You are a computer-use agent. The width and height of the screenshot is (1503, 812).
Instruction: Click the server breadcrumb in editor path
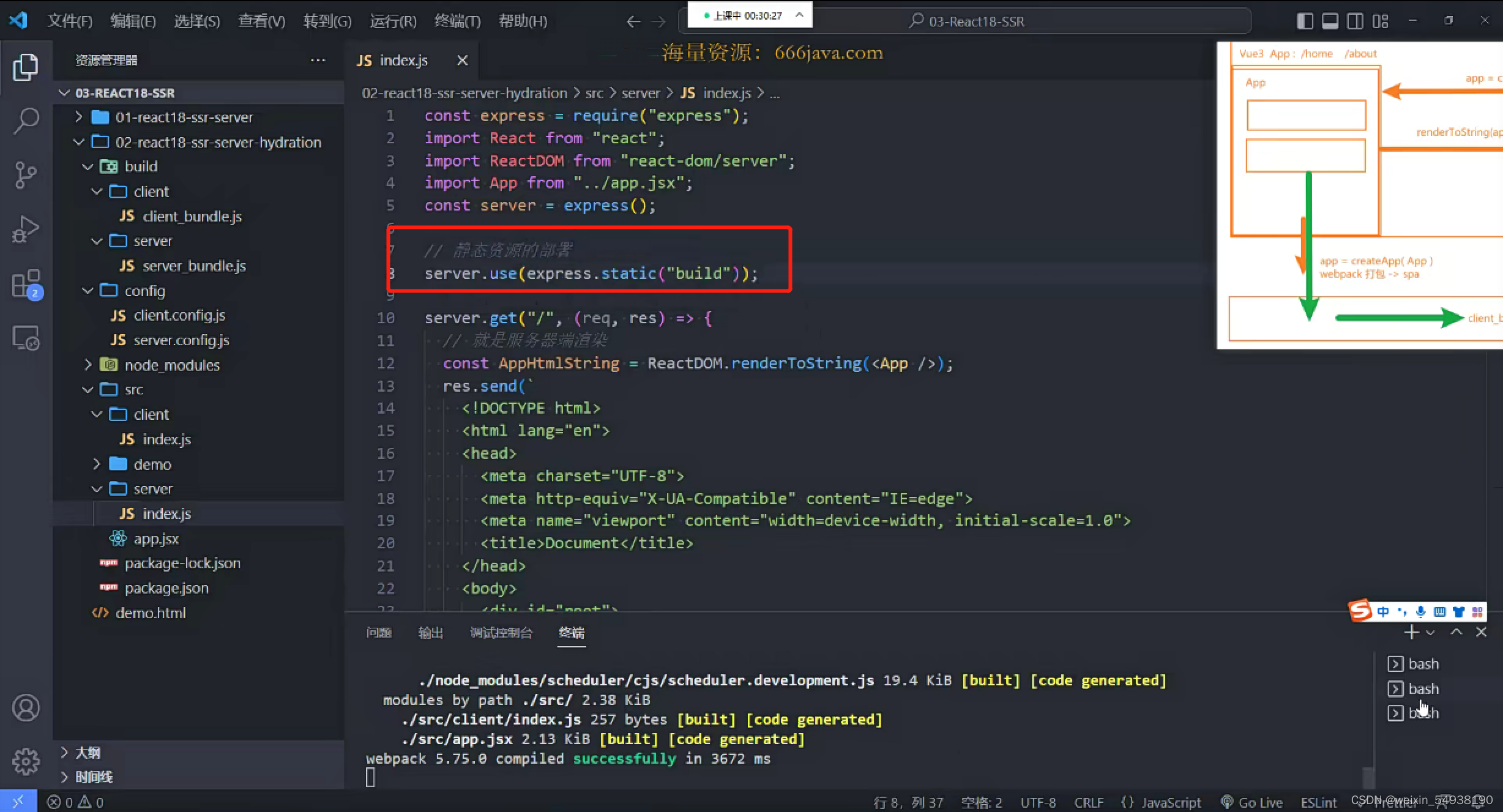click(x=641, y=93)
